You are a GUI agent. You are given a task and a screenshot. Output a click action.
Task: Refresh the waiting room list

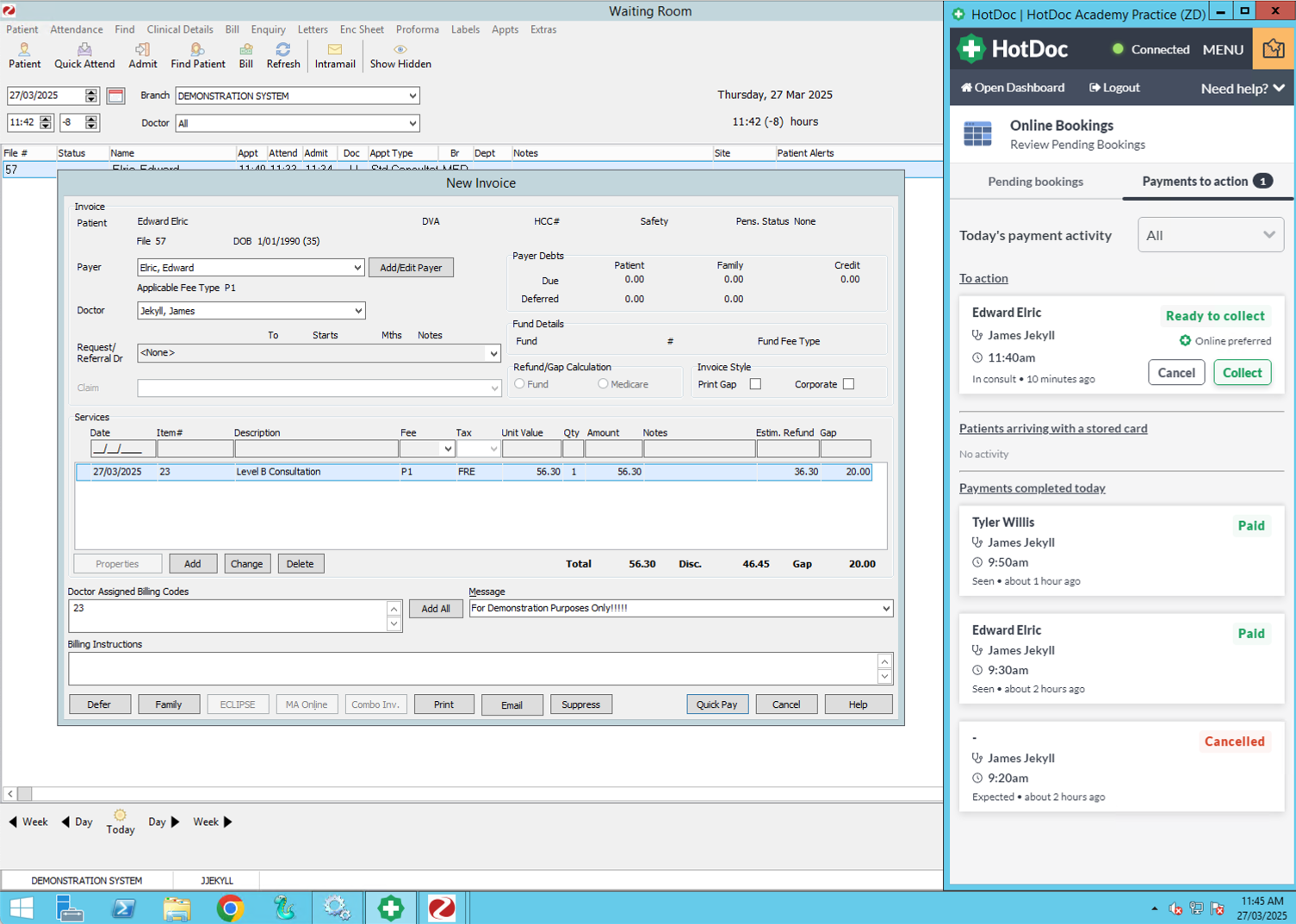[x=283, y=56]
